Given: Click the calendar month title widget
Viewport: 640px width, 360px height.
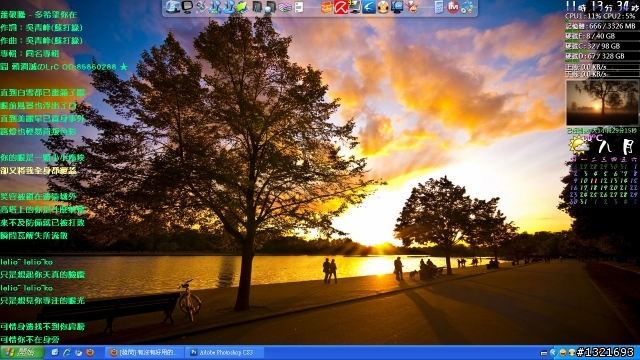Looking at the screenshot, I should 616,146.
